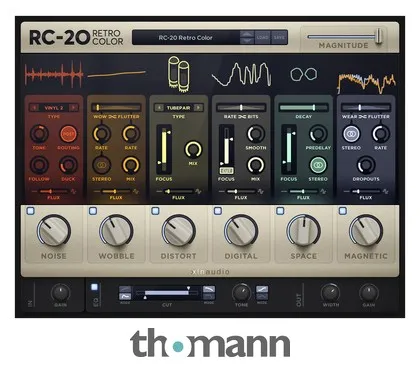Toggle the Noise module enable checkbox

click(x=30, y=211)
